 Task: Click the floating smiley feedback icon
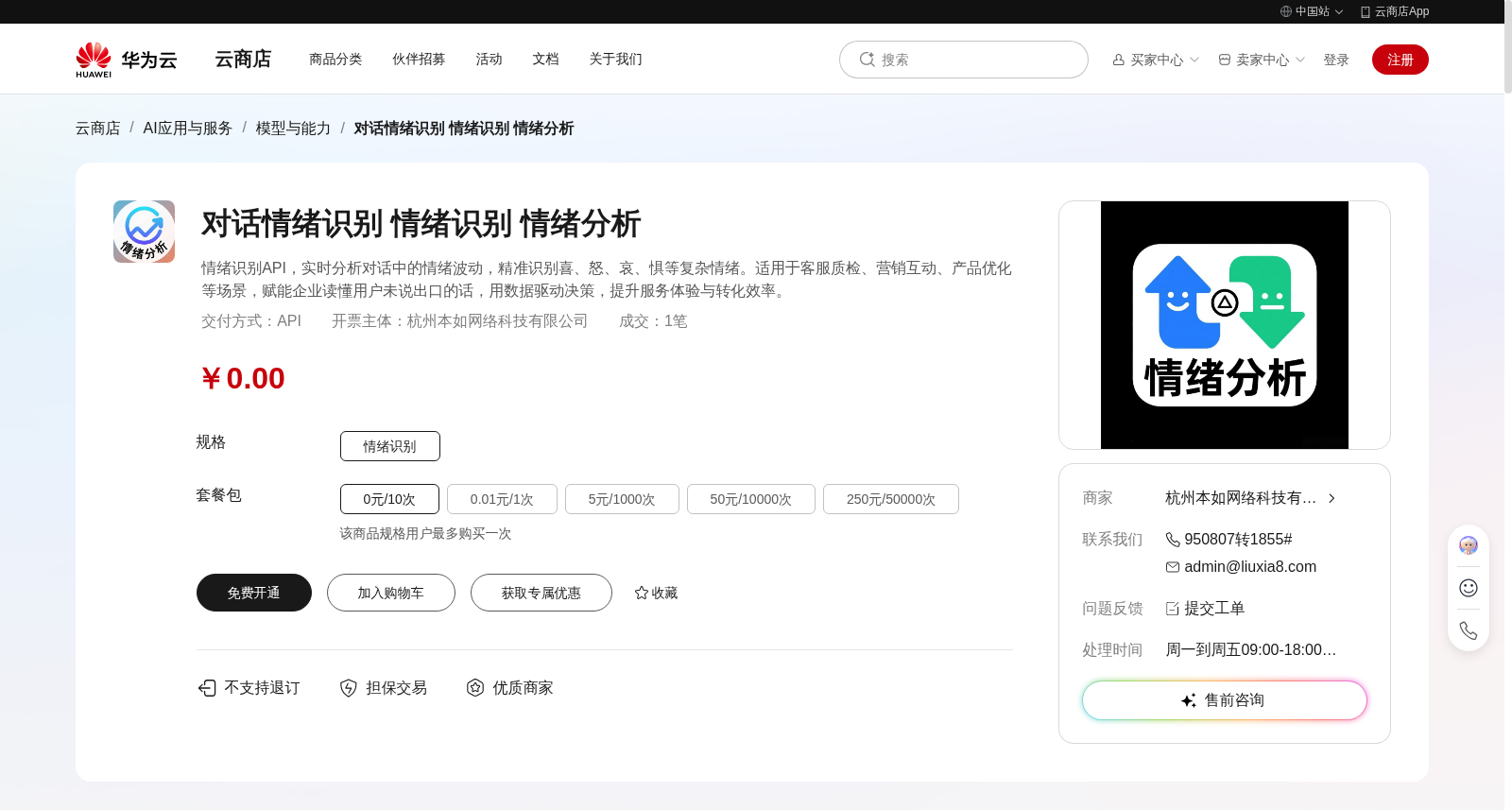click(1469, 588)
